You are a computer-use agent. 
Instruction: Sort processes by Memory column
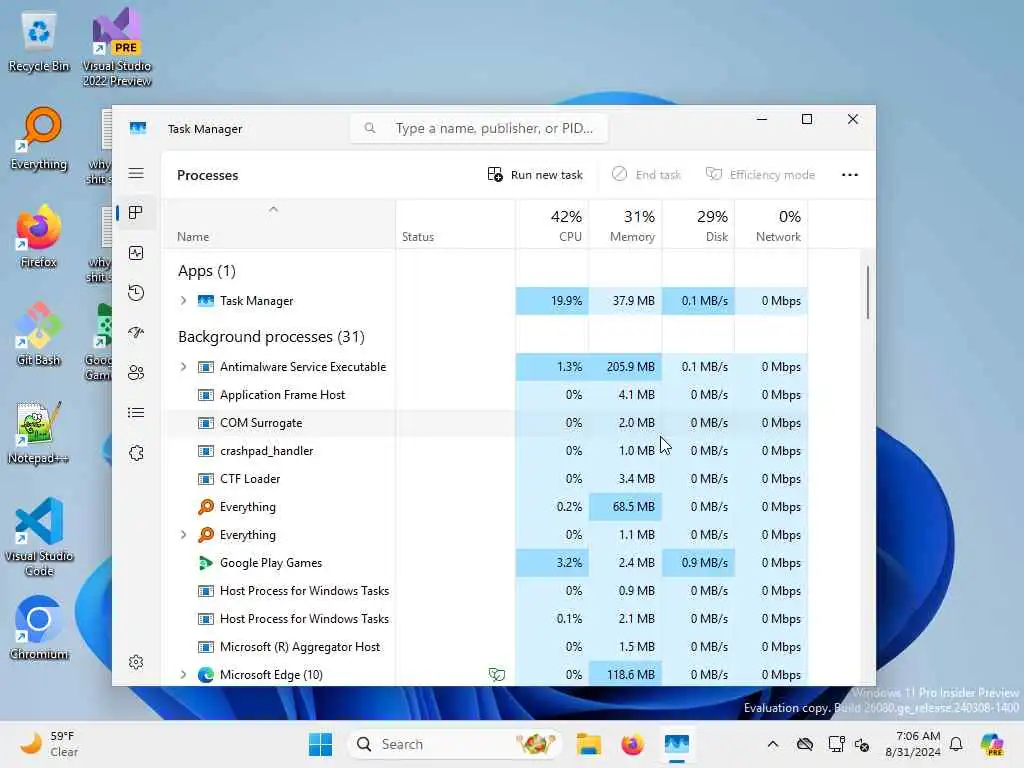pyautogui.click(x=626, y=225)
